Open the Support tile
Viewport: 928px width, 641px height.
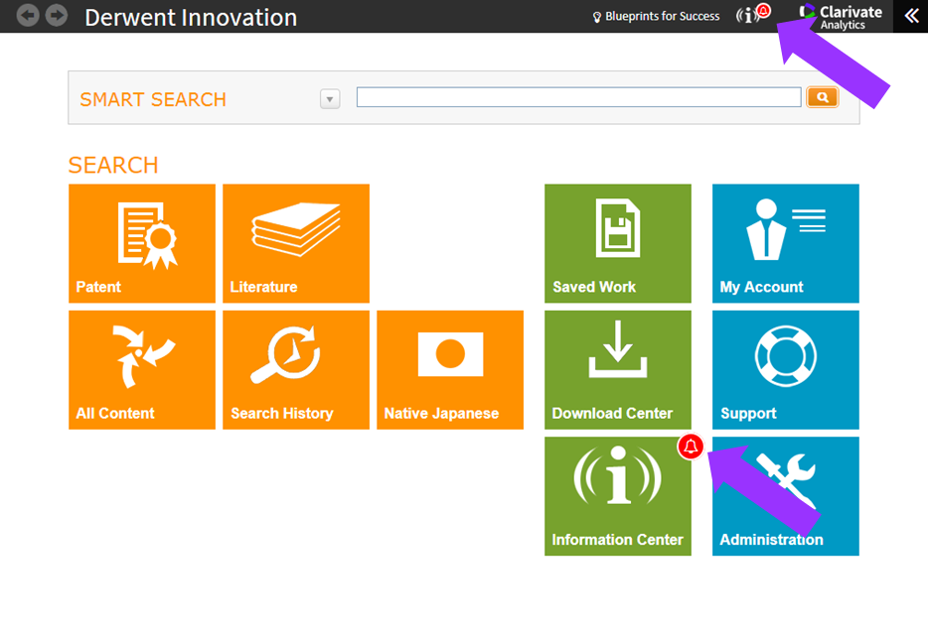click(x=785, y=369)
